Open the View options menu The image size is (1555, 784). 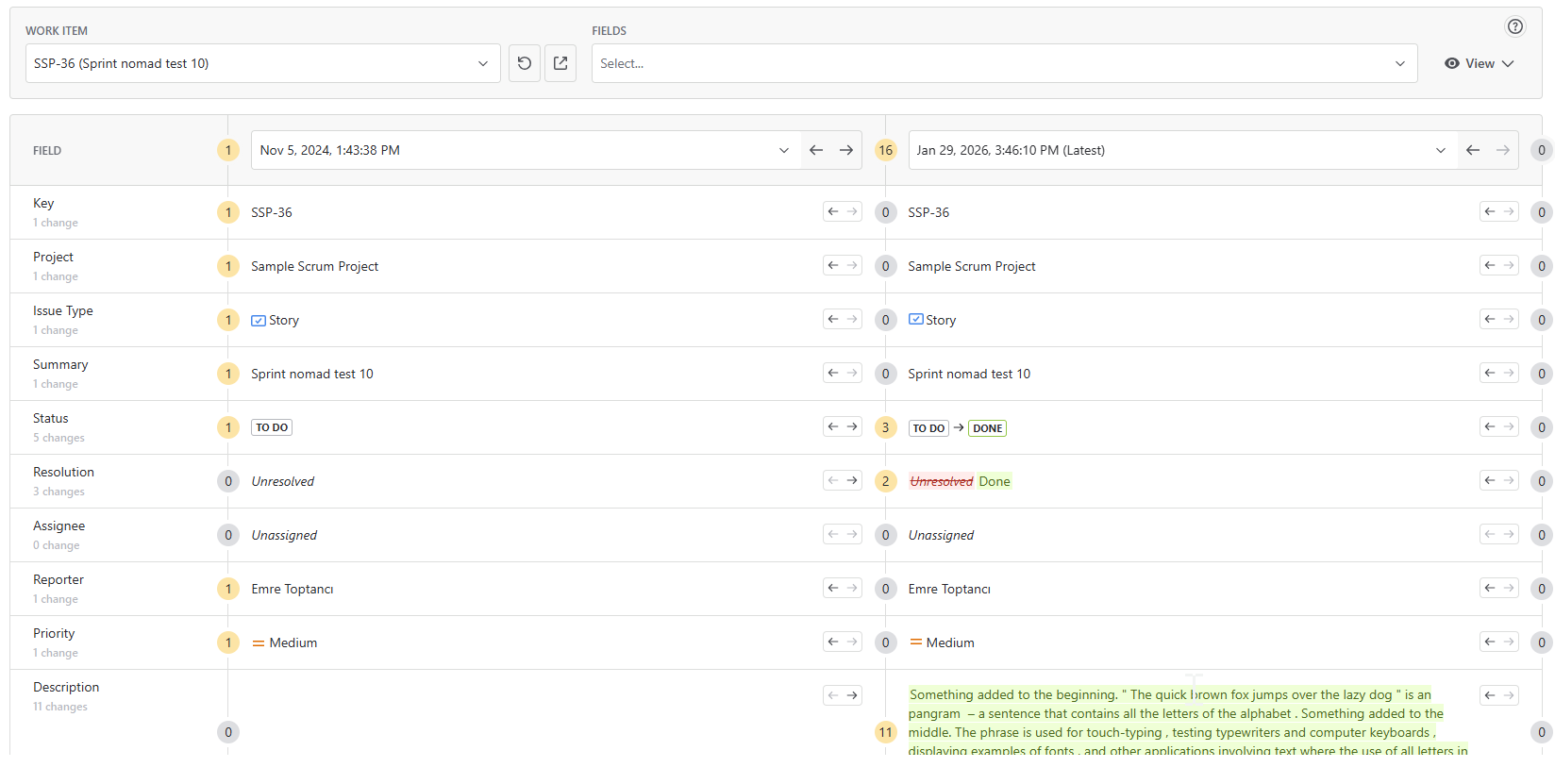pyautogui.click(x=1479, y=63)
